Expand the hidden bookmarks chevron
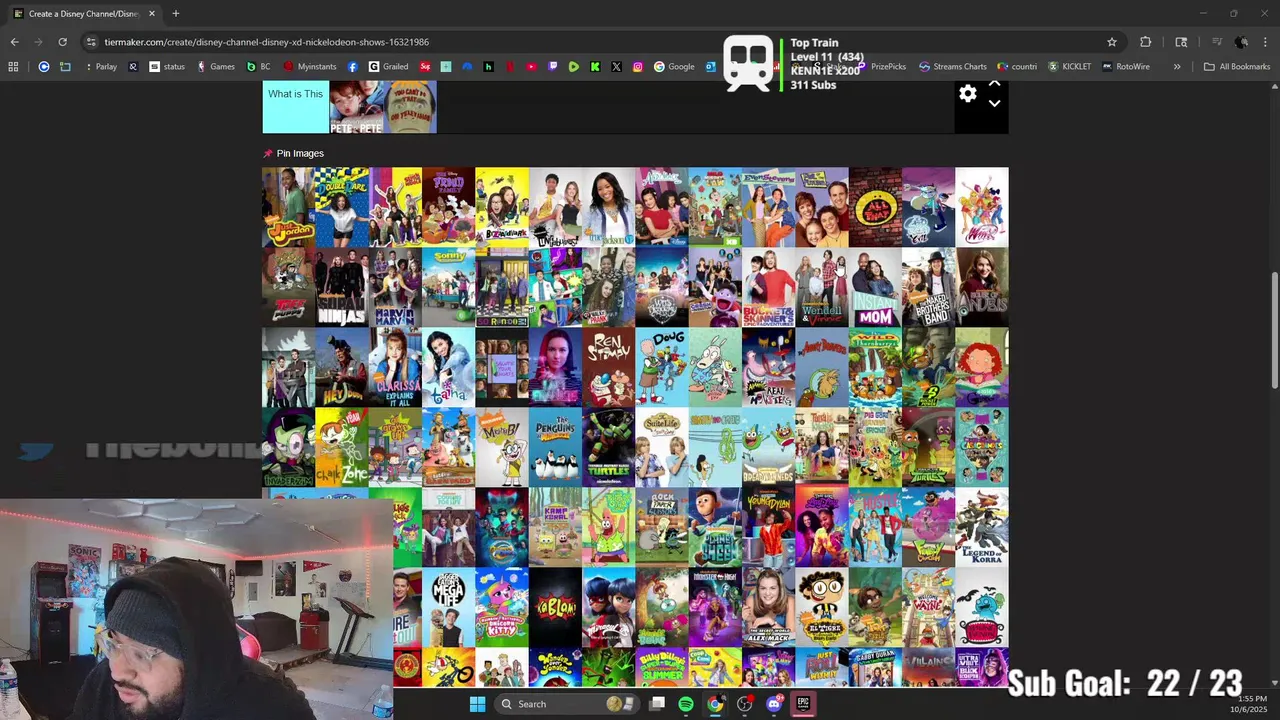This screenshot has width=1280, height=720. [x=1177, y=67]
